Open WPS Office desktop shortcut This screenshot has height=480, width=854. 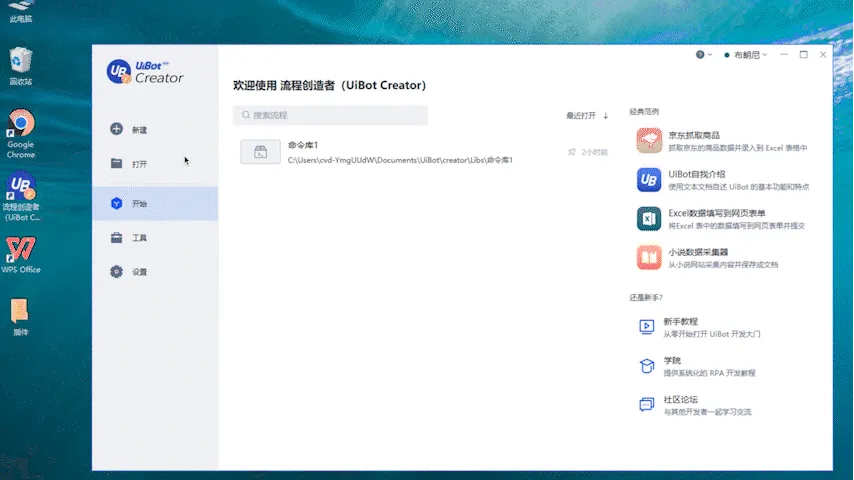(x=21, y=254)
